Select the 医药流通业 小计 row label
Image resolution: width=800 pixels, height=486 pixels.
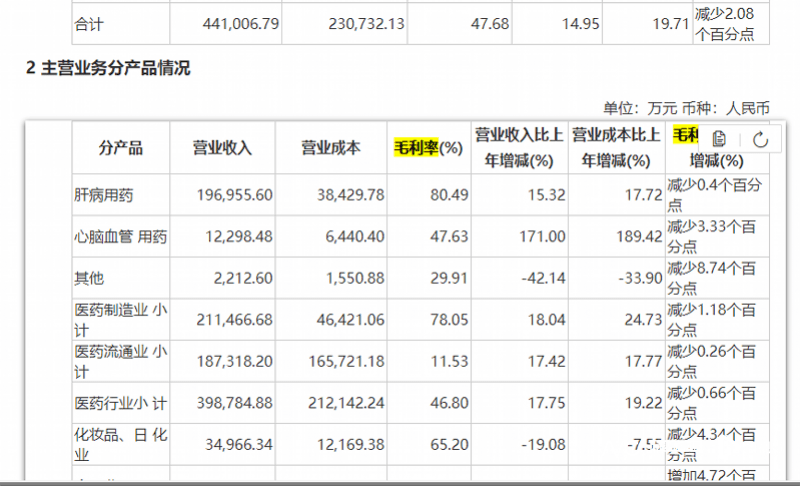click(x=120, y=362)
